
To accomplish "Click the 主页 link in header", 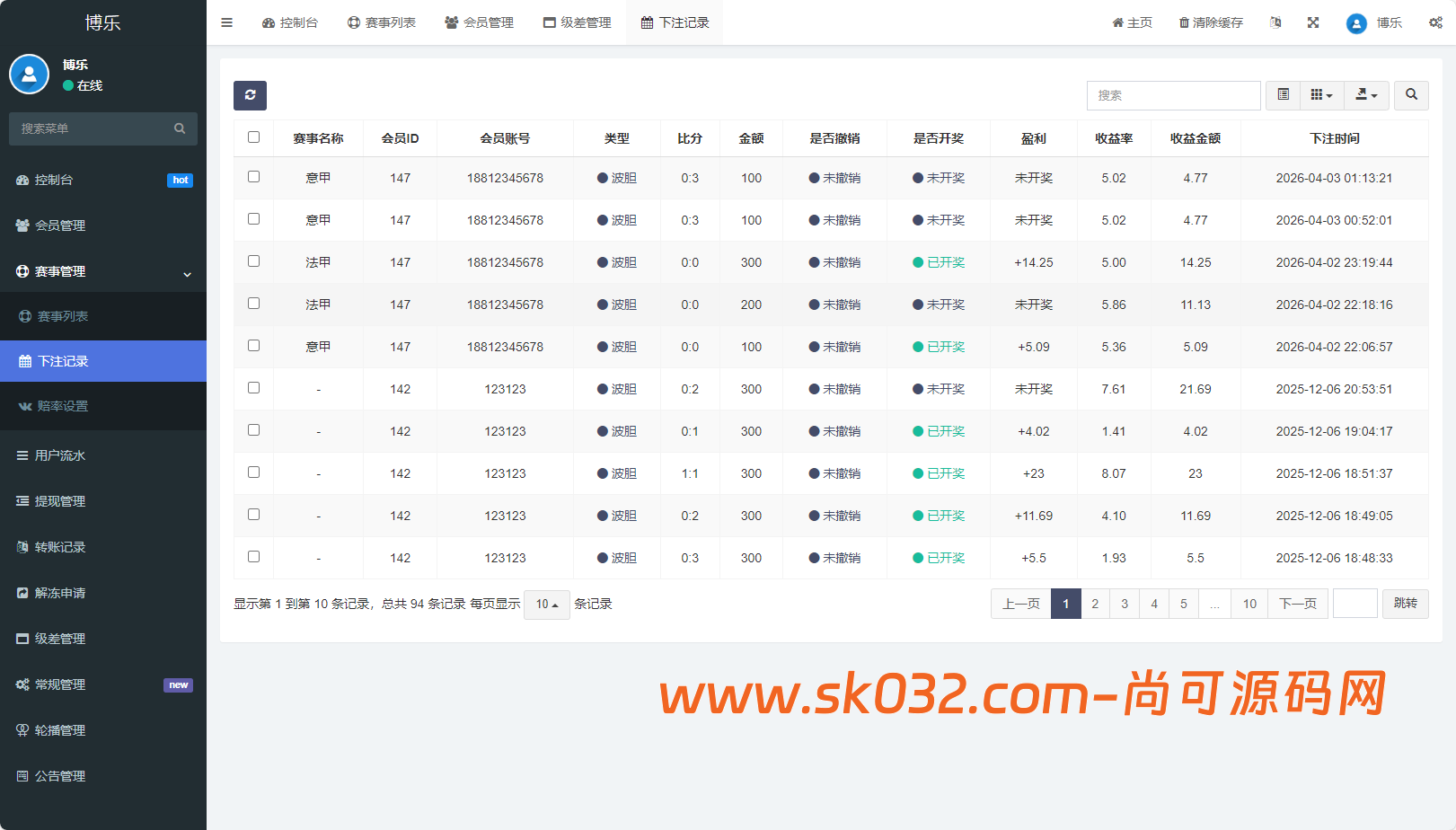I will click(1132, 22).
